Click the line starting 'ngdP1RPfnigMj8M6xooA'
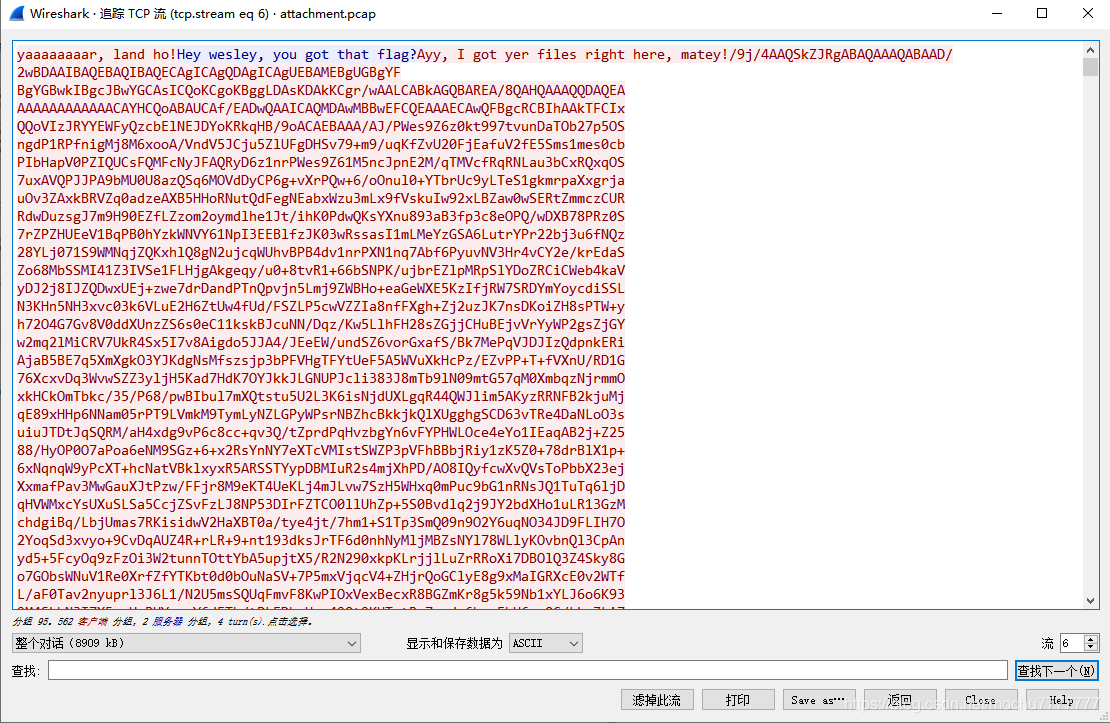The height and width of the screenshot is (723, 1110). pyautogui.click(x=321, y=144)
